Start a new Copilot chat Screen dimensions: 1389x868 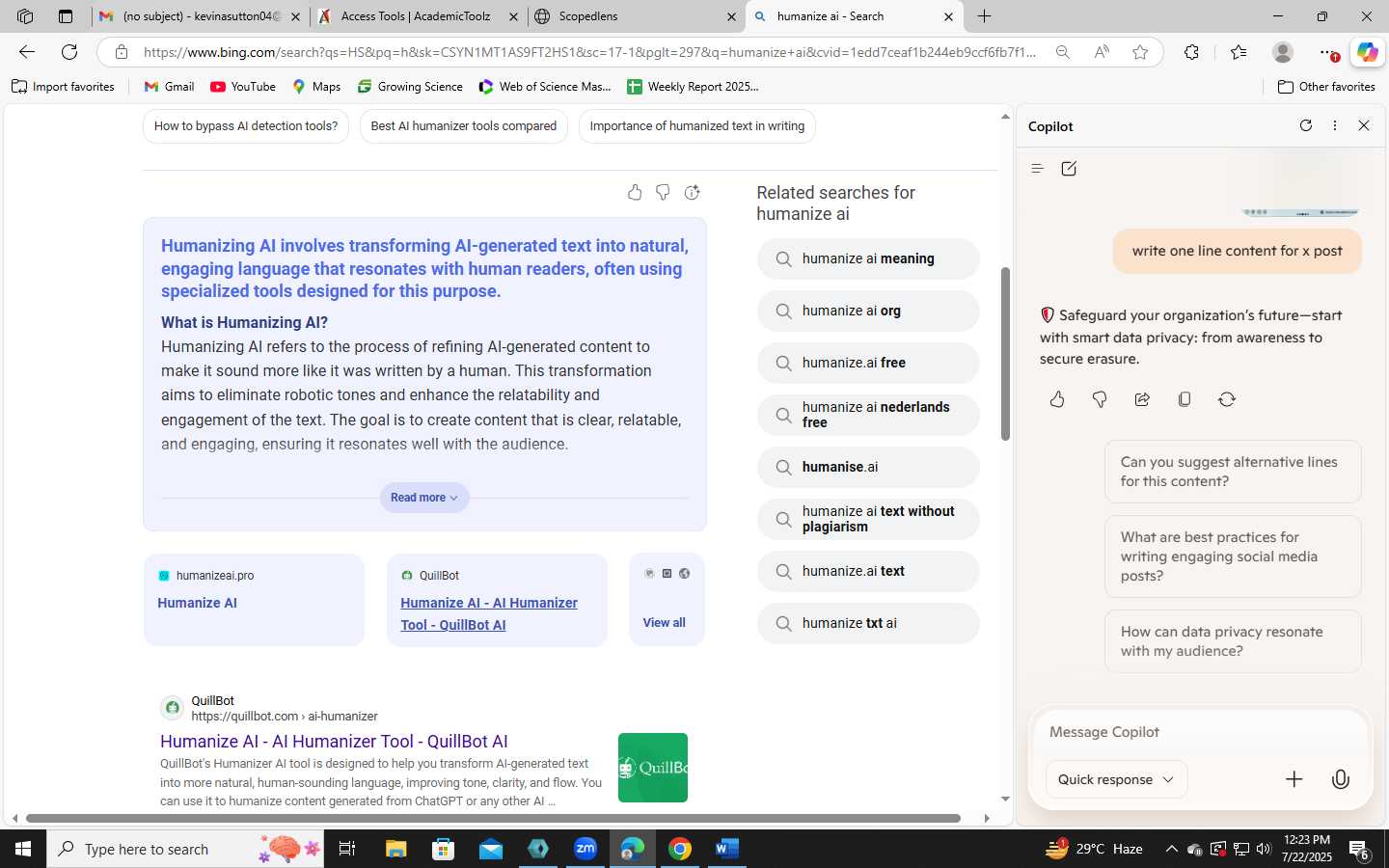click(1069, 169)
